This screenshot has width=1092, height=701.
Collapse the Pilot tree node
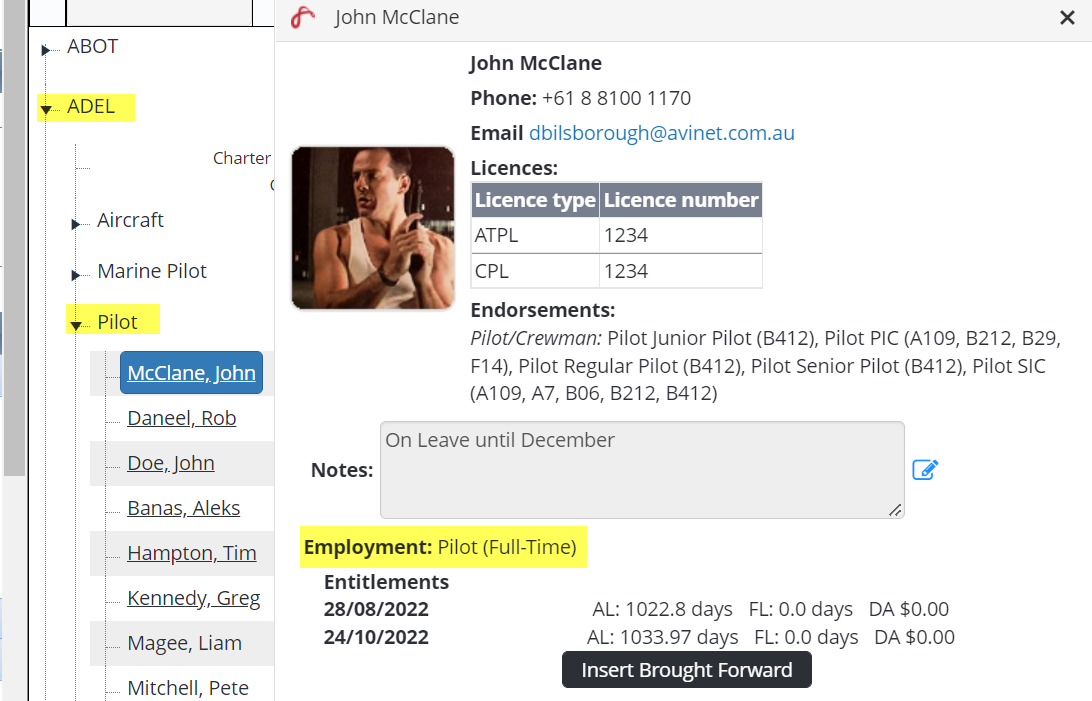[76, 325]
